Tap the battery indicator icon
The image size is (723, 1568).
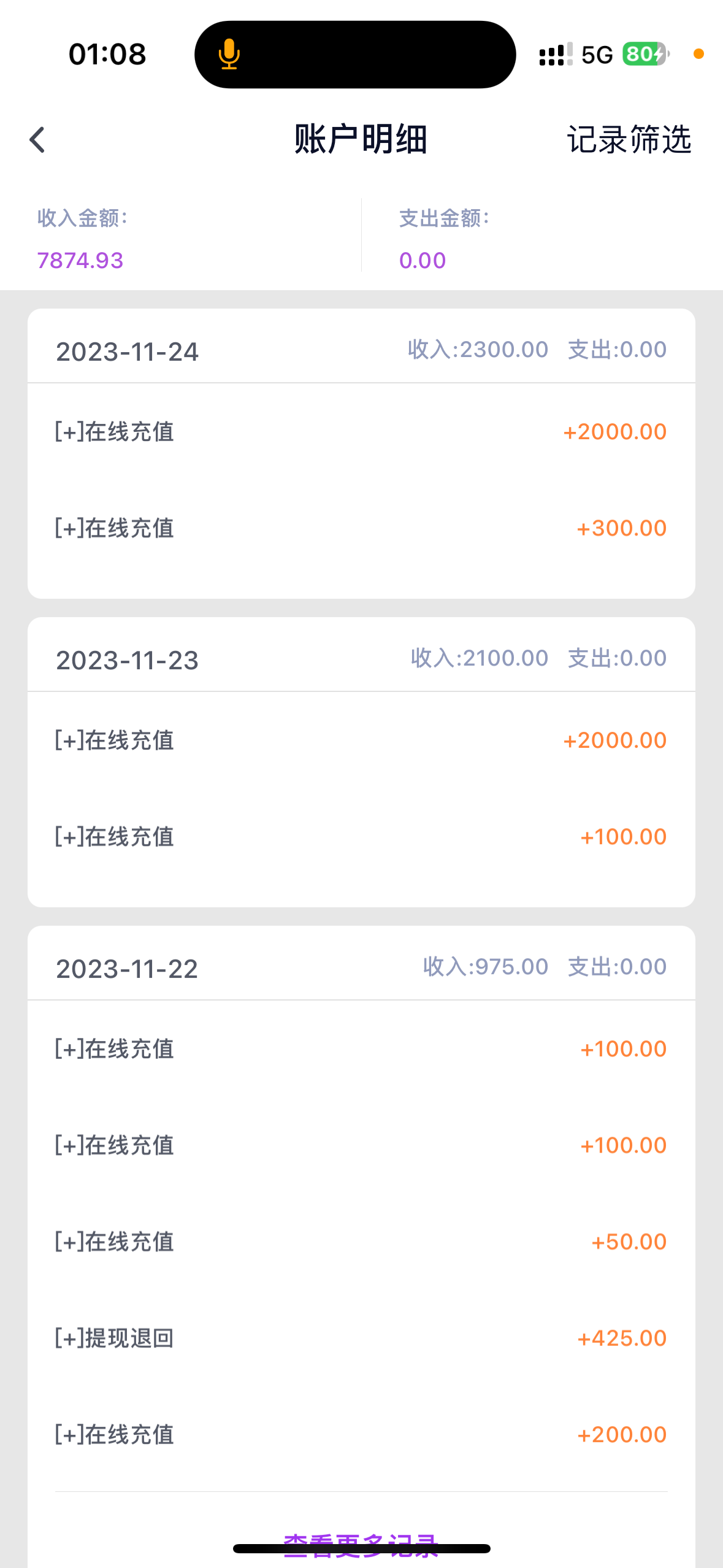[645, 54]
